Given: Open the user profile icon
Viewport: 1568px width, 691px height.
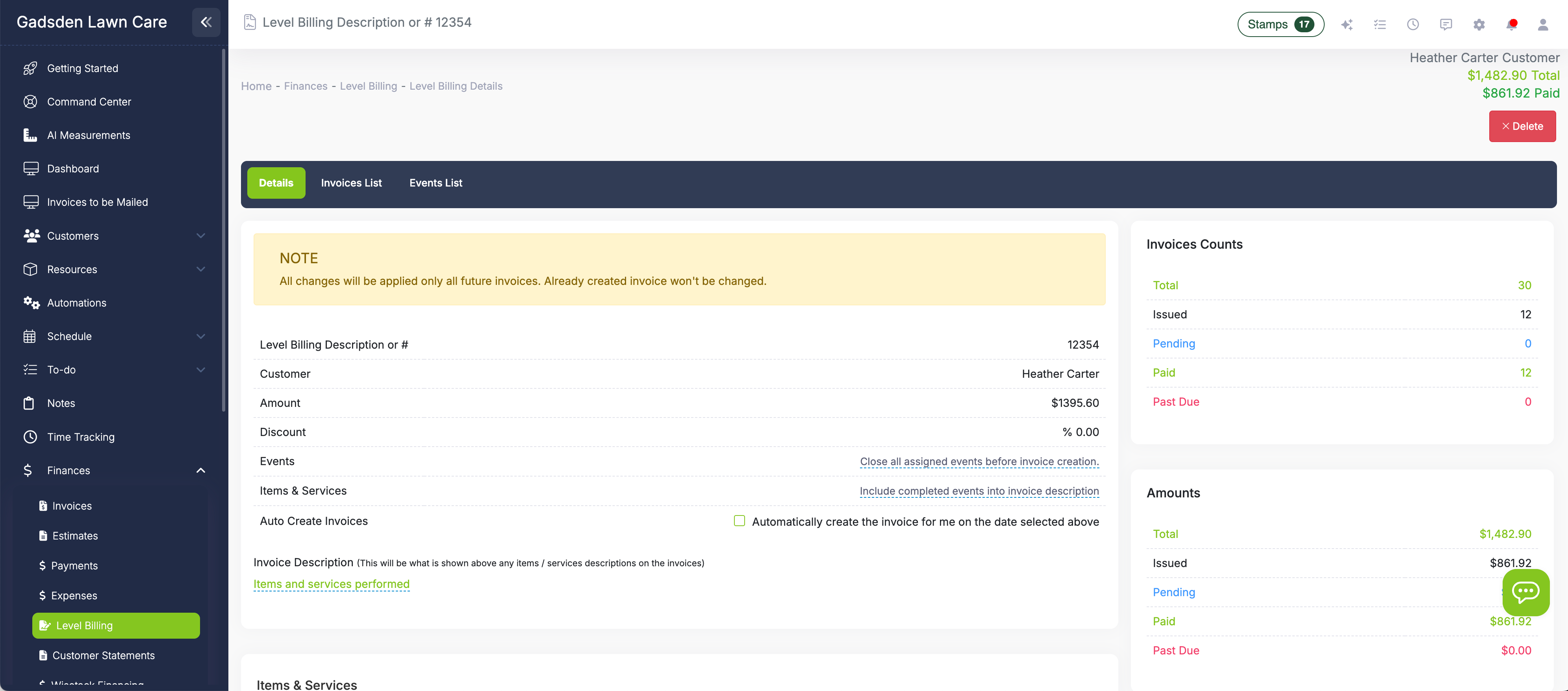Looking at the screenshot, I should [1544, 24].
